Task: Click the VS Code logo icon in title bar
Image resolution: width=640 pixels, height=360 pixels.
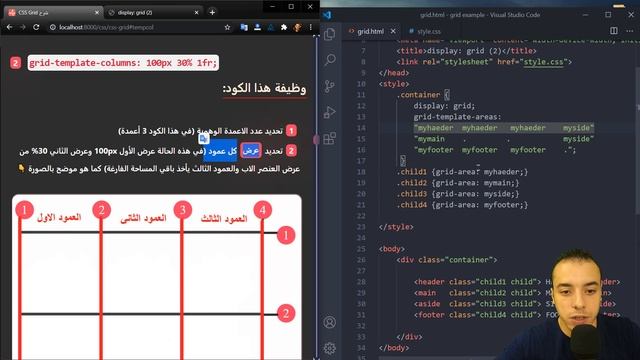Action: click(327, 15)
